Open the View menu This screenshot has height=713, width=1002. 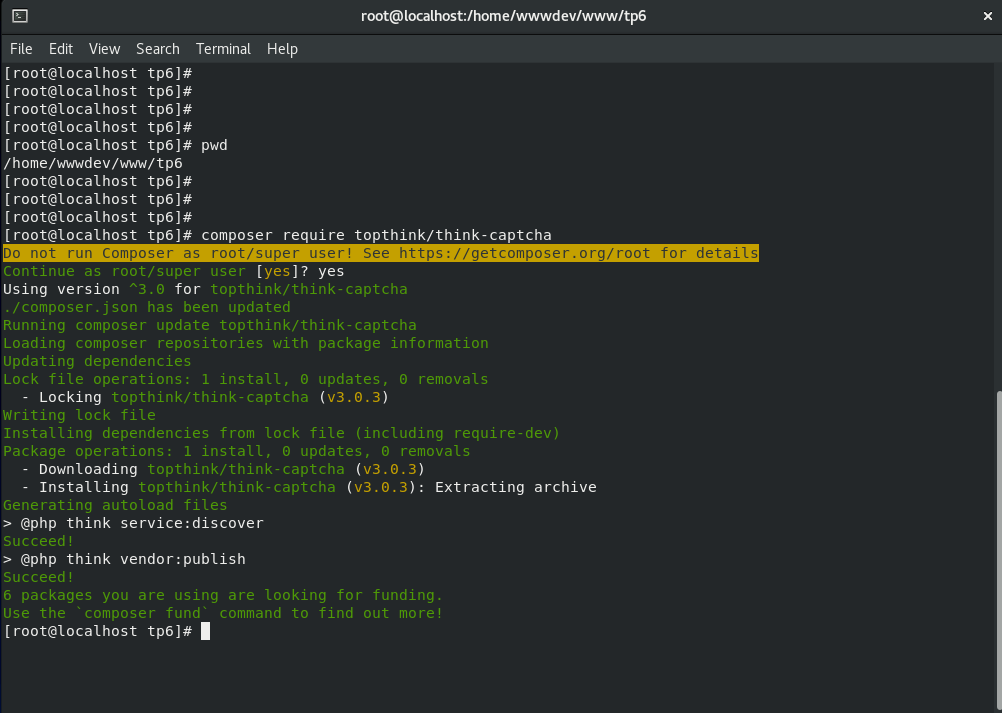point(104,49)
